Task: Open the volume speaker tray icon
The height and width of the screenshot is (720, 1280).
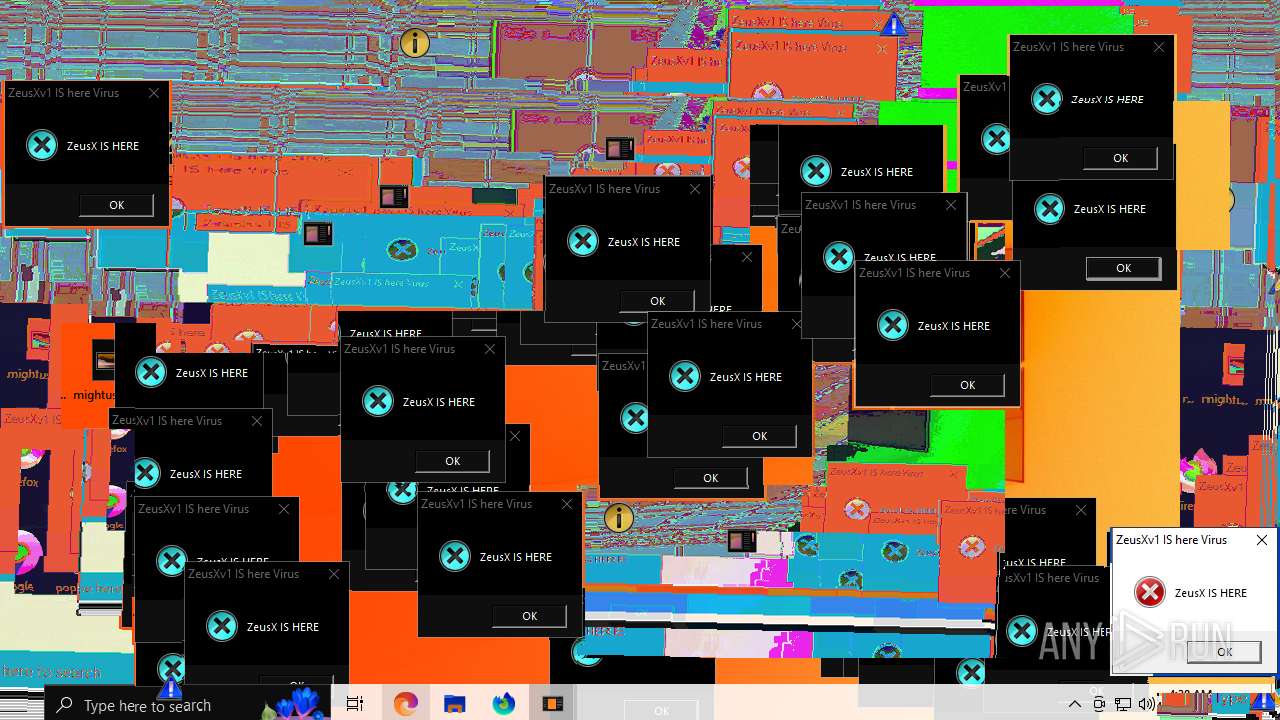Action: coord(1146,705)
